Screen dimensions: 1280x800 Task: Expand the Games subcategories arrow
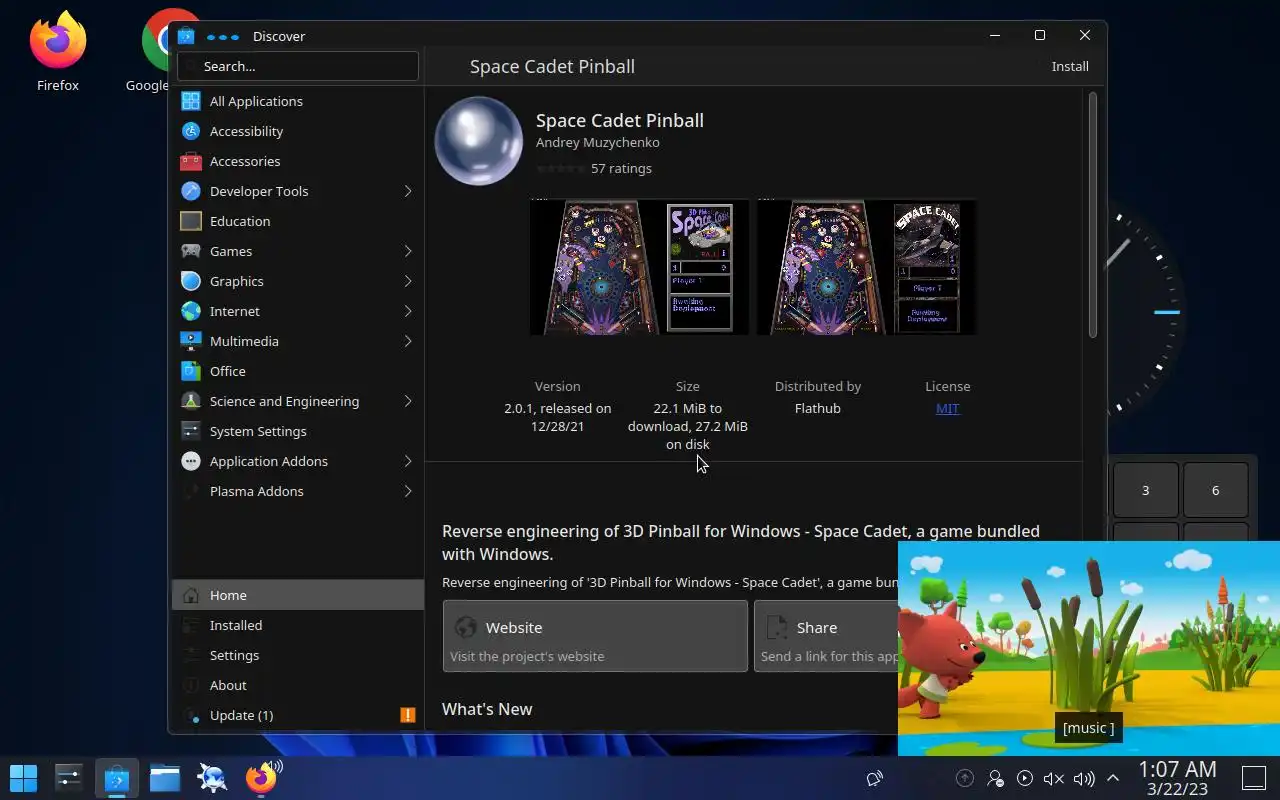tap(408, 251)
